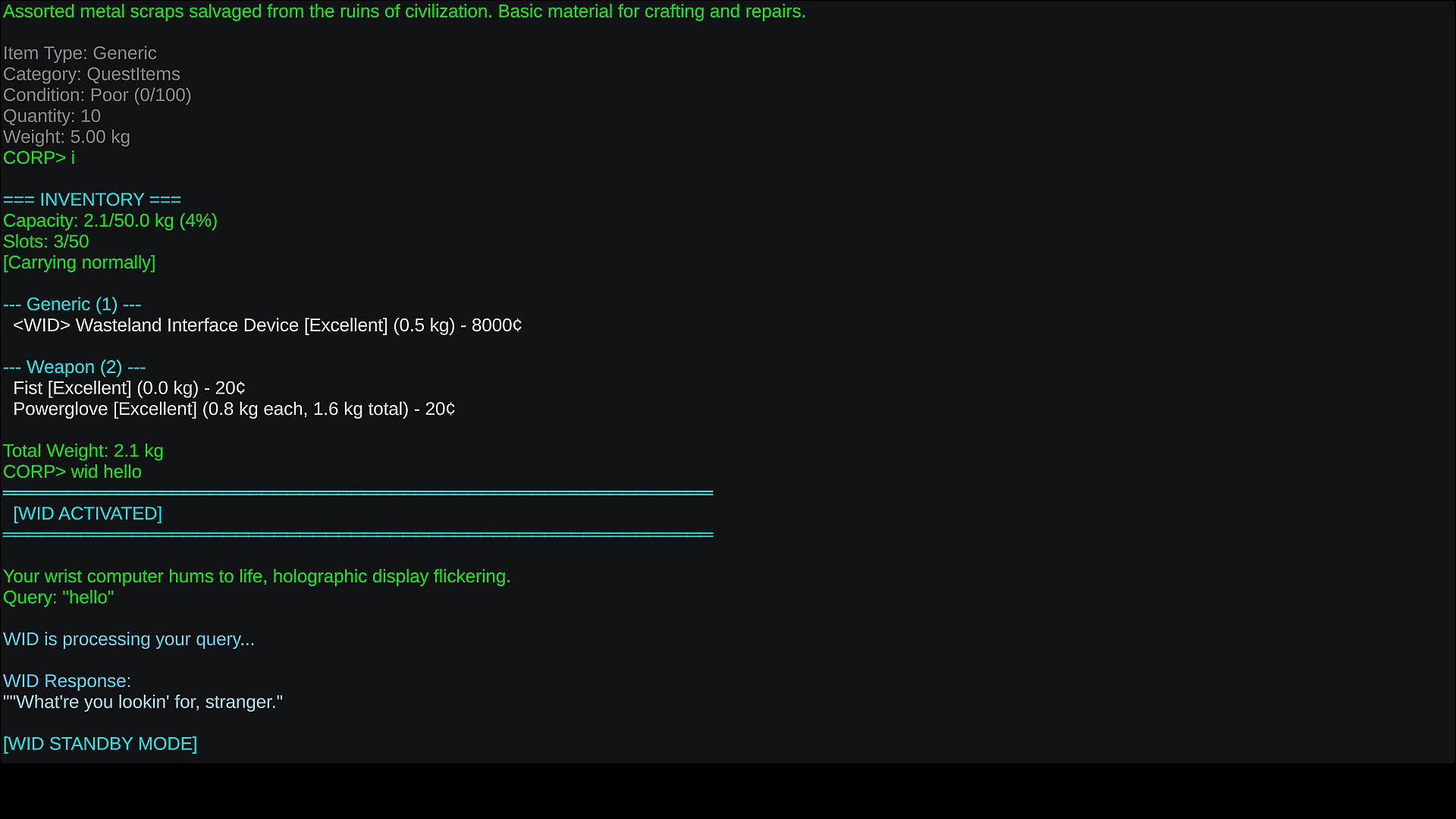1456x819 pixels.
Task: Click the Wasteland Interface Device inventory line
Action: (x=267, y=325)
